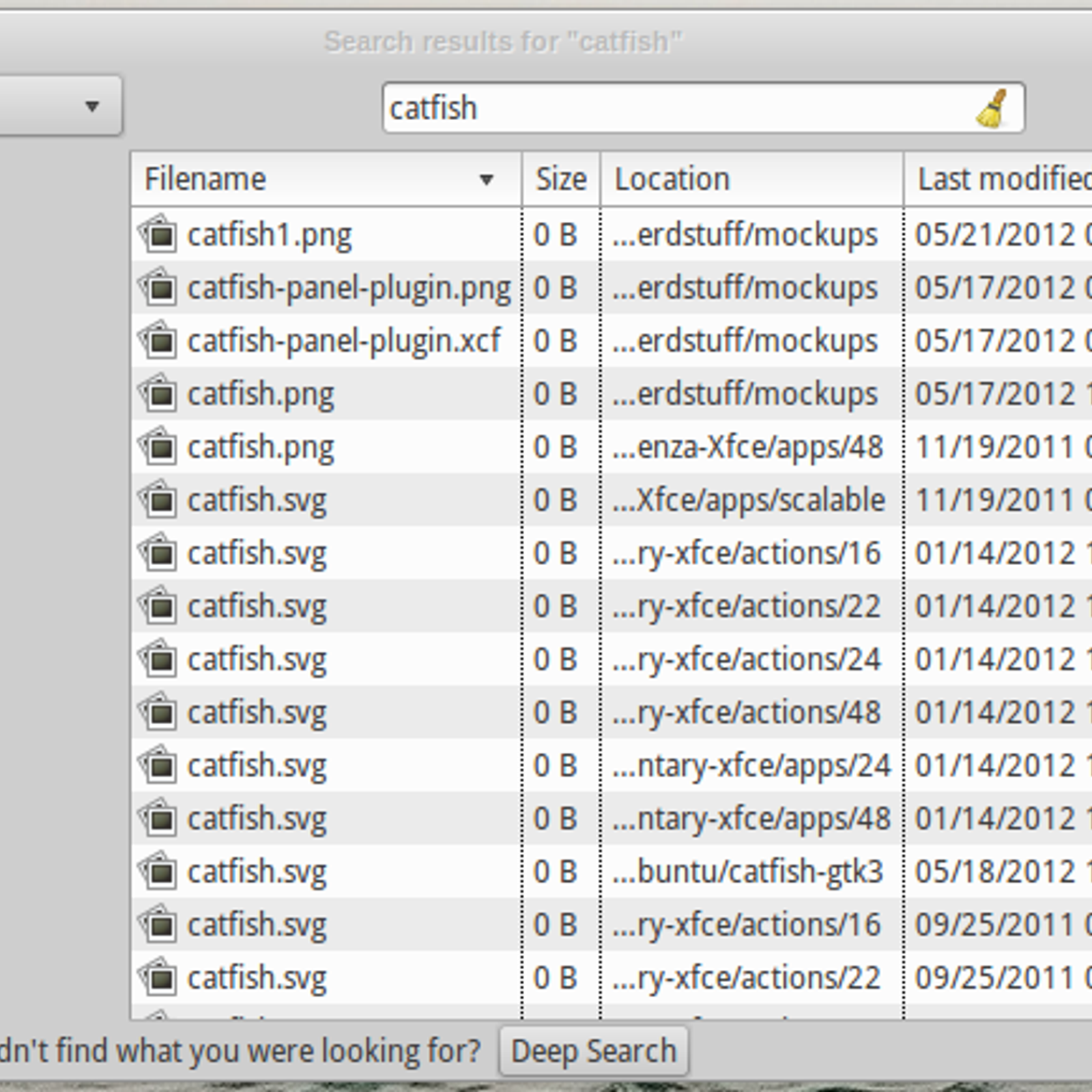
Task: Click the location "...Xfce/apps/scalable"
Action: point(748,501)
